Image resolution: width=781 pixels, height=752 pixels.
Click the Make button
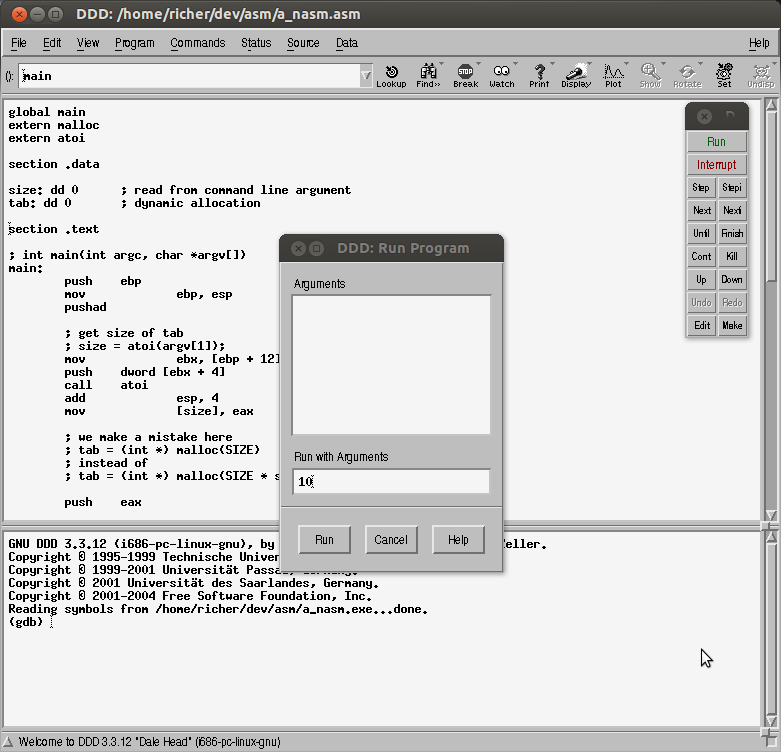732,325
